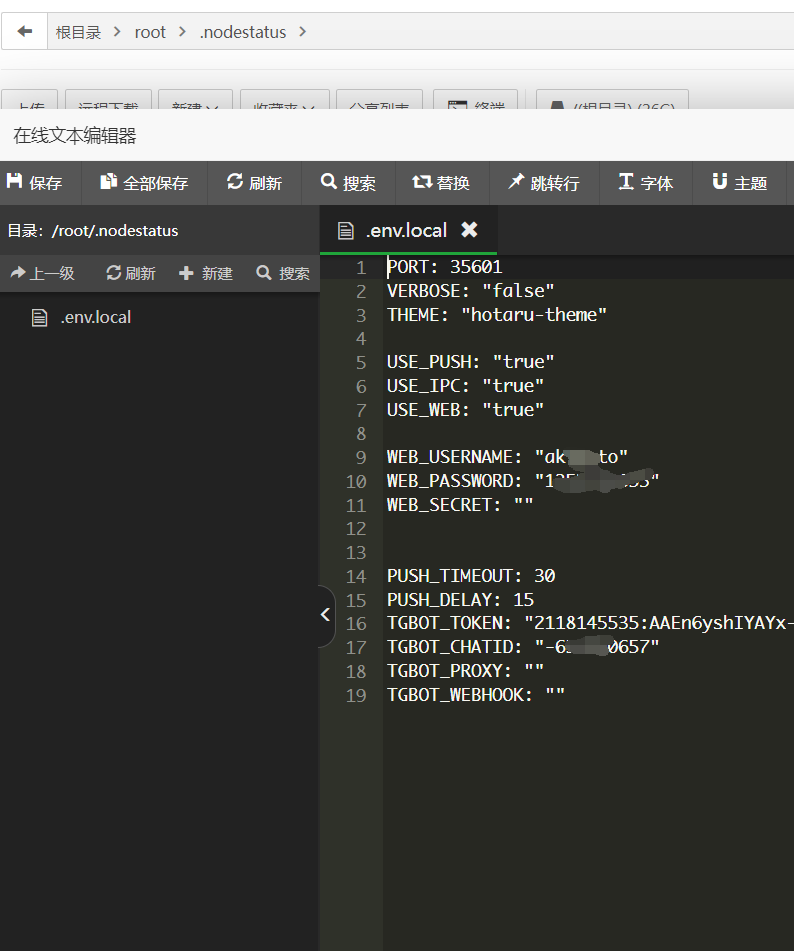Click the PORT: 35601 line
The height and width of the screenshot is (951, 794).
pyautogui.click(x=444, y=267)
